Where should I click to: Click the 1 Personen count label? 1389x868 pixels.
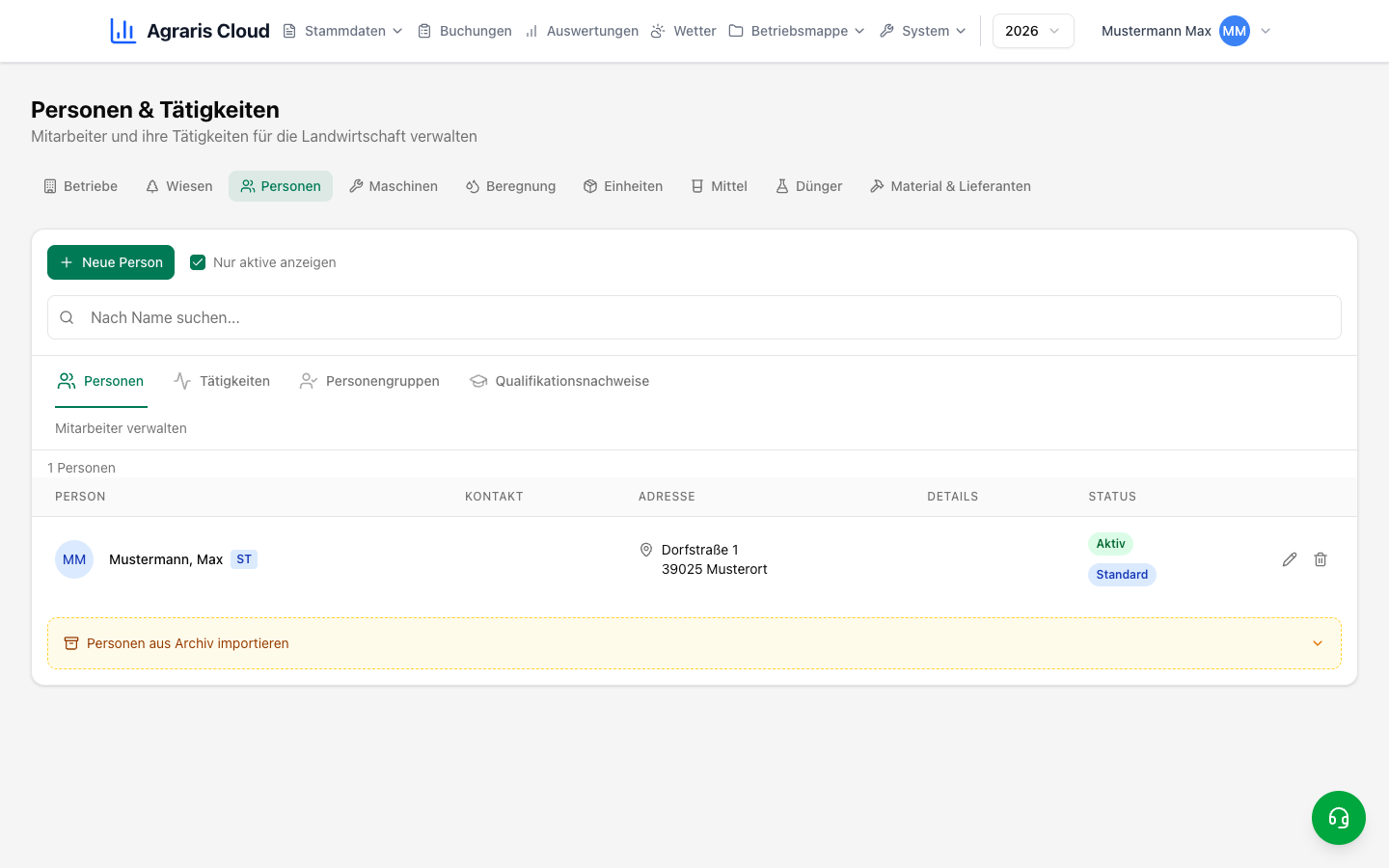pos(81,468)
